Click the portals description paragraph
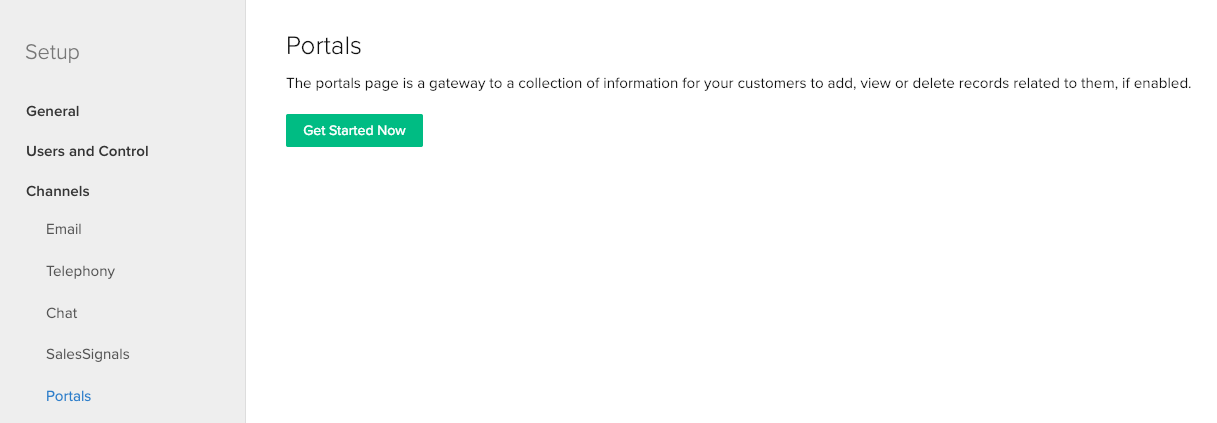Screen dimensions: 1217x423 click(738, 84)
